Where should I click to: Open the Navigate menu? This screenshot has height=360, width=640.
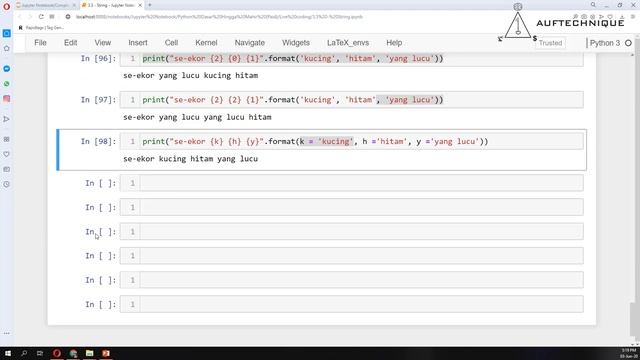250,43
